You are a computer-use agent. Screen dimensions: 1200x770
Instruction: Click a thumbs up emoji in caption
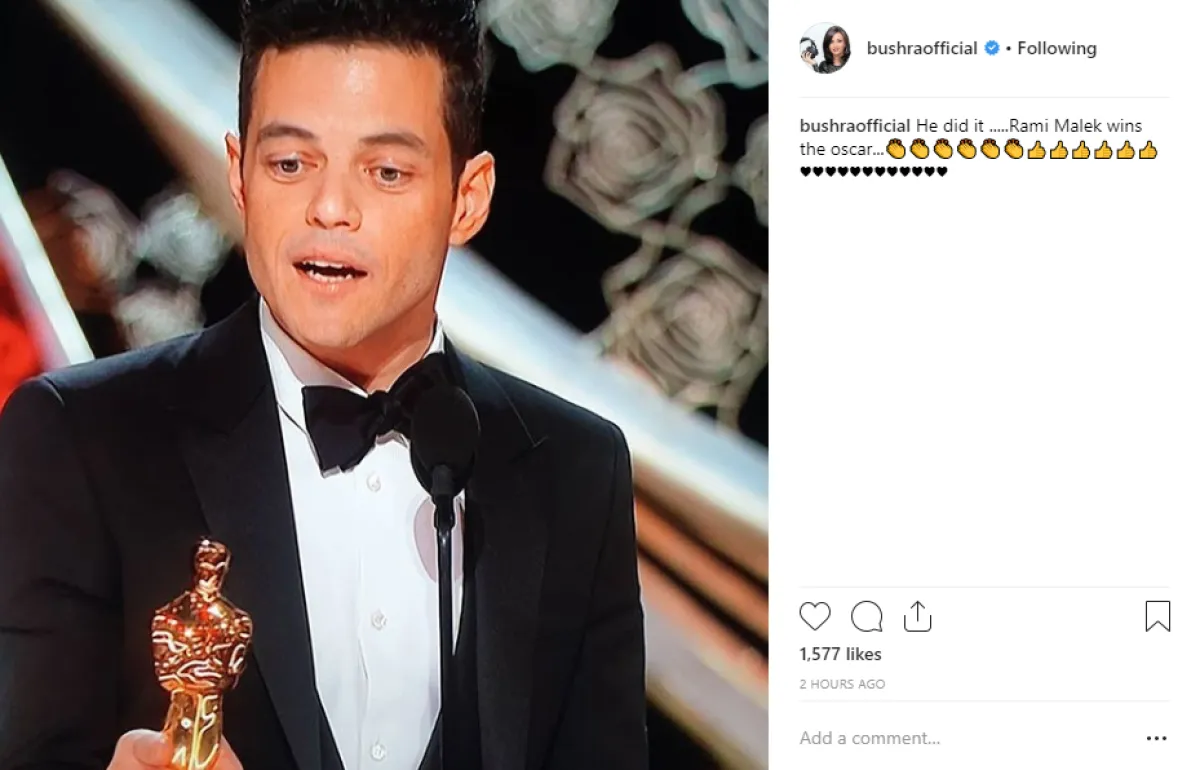coord(1037,150)
